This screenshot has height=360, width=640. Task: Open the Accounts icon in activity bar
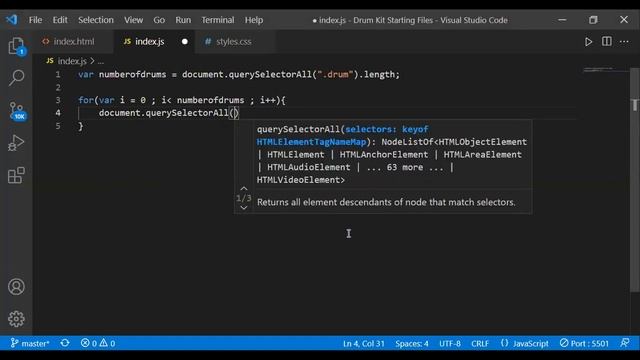16,287
